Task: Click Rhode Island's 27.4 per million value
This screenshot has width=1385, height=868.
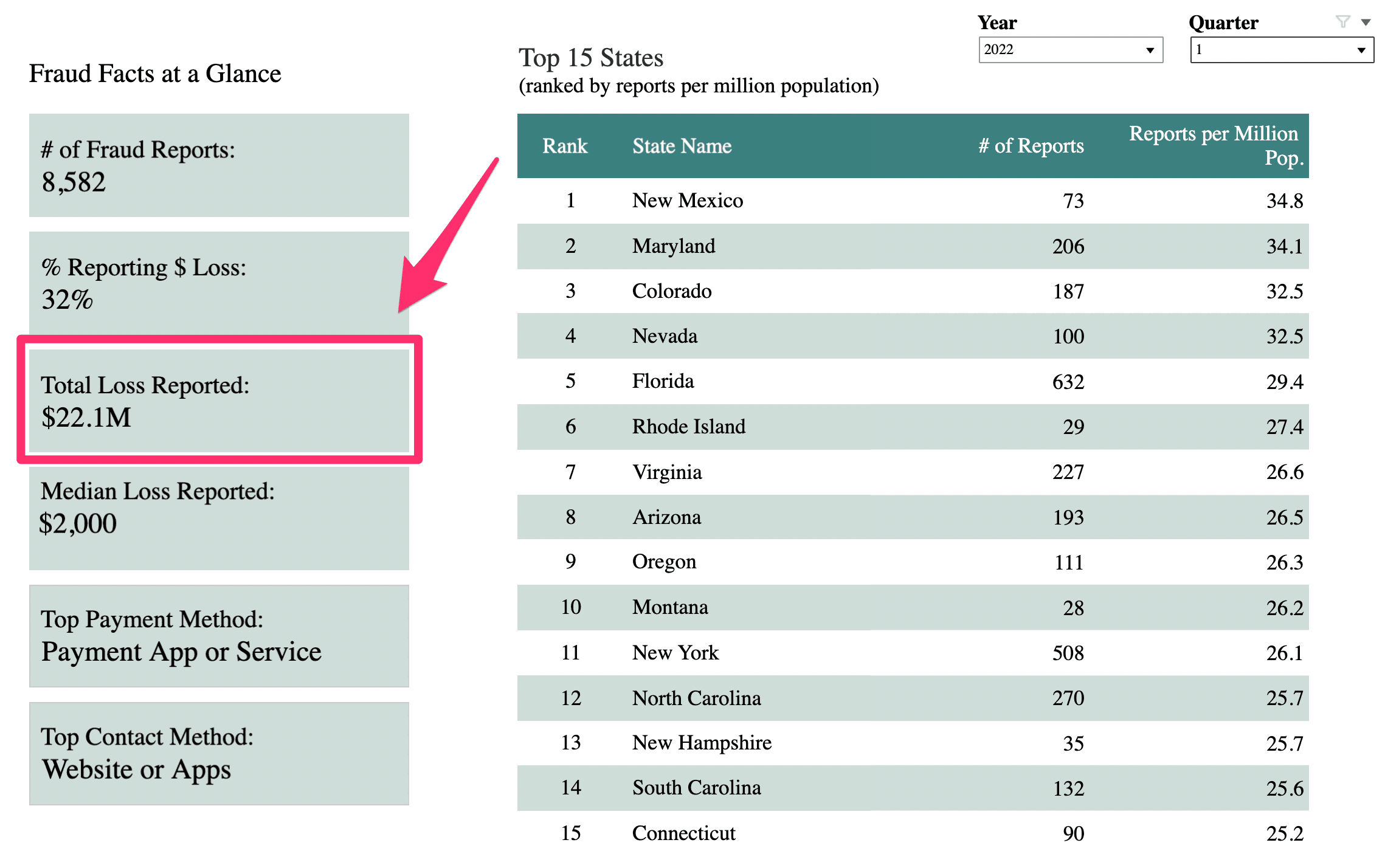Action: point(1285,427)
